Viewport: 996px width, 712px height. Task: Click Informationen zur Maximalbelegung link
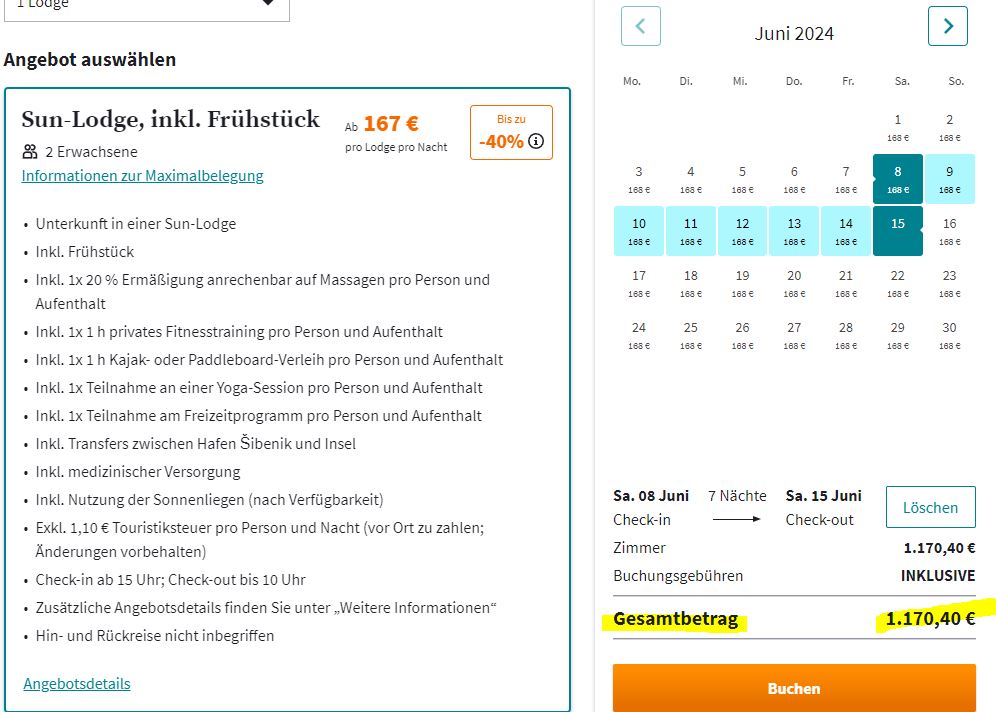point(142,176)
